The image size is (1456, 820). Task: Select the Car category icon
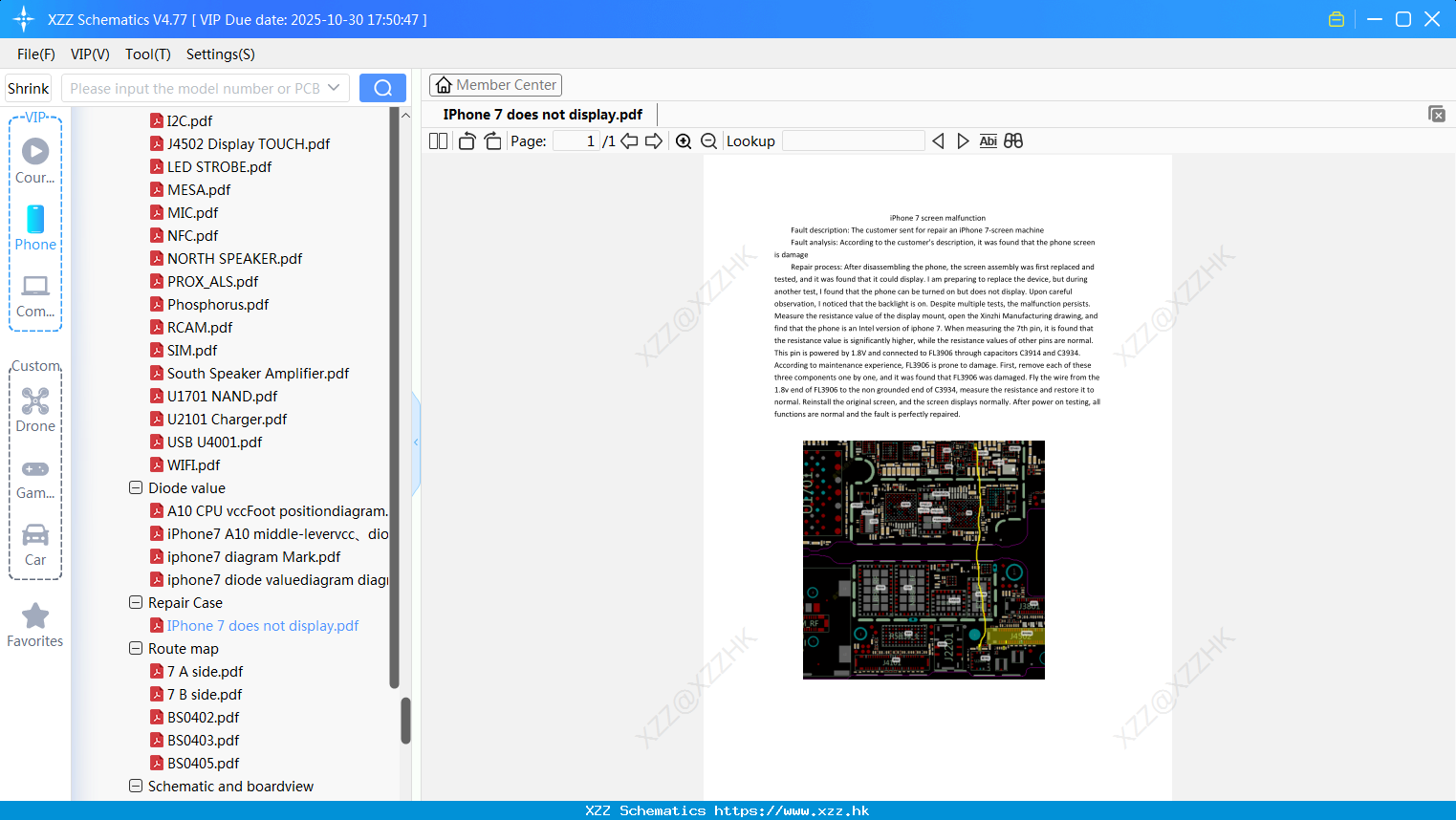(35, 545)
